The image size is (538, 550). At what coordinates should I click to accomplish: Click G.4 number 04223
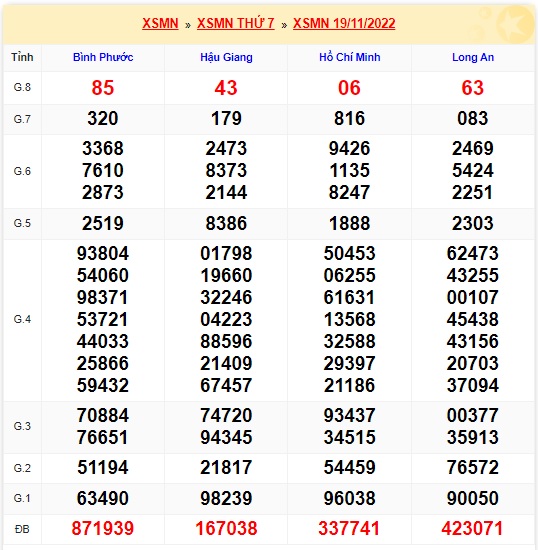click(x=226, y=320)
